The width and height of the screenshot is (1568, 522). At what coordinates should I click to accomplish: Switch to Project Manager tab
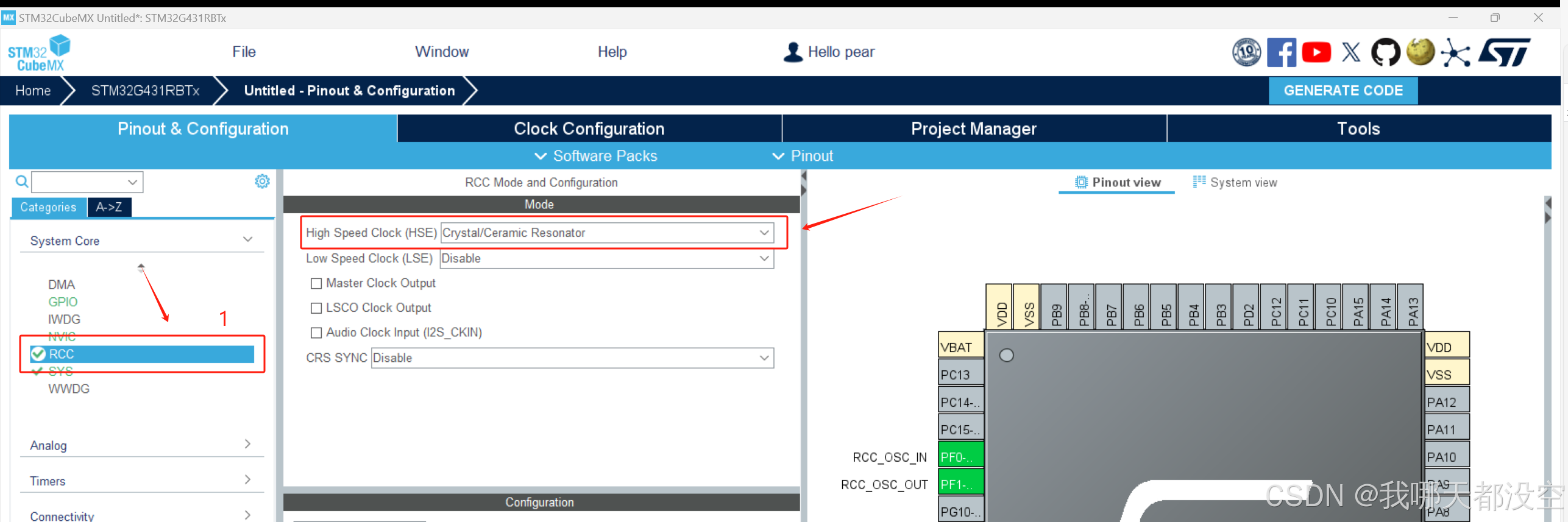pyautogui.click(x=974, y=129)
